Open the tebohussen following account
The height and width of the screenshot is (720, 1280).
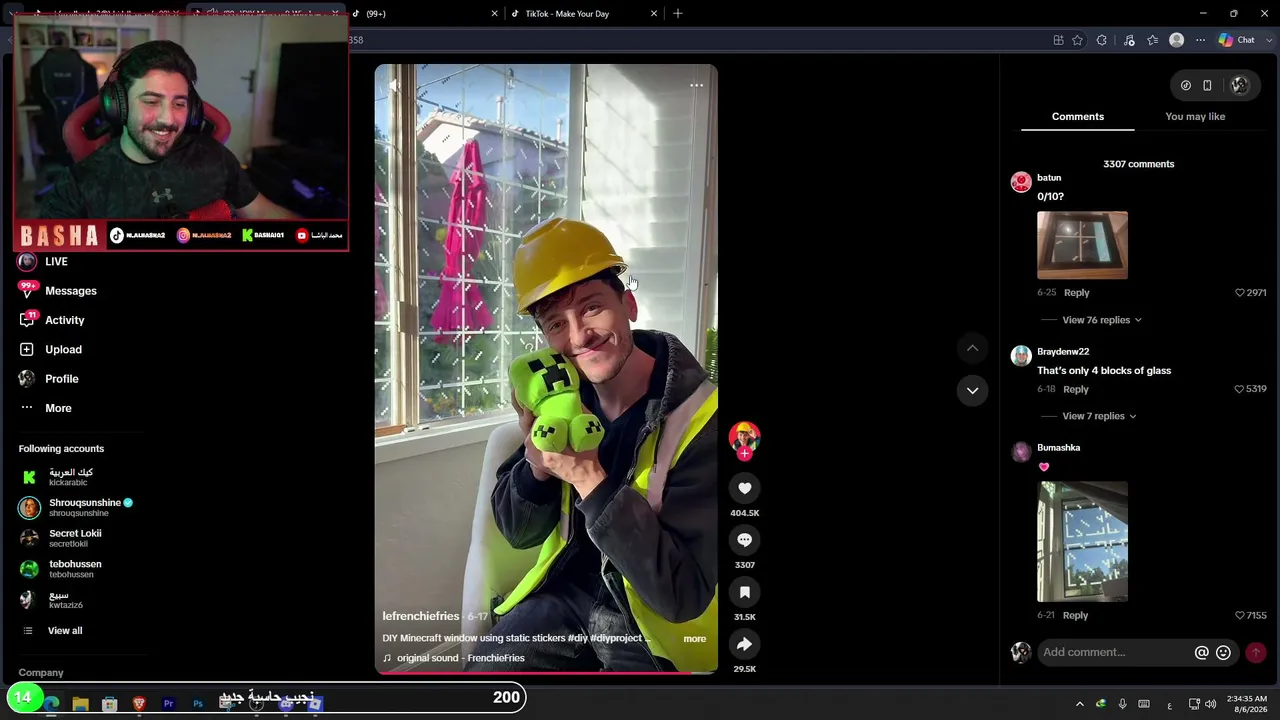pos(60,569)
